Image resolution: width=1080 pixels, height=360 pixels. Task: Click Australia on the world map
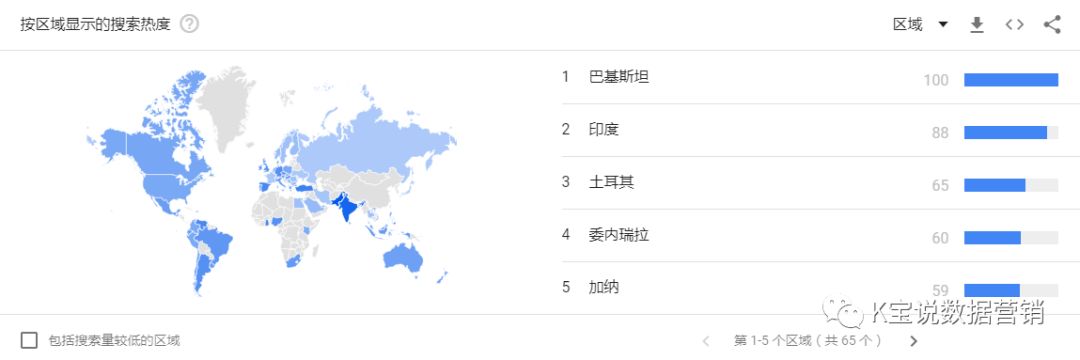(x=404, y=256)
